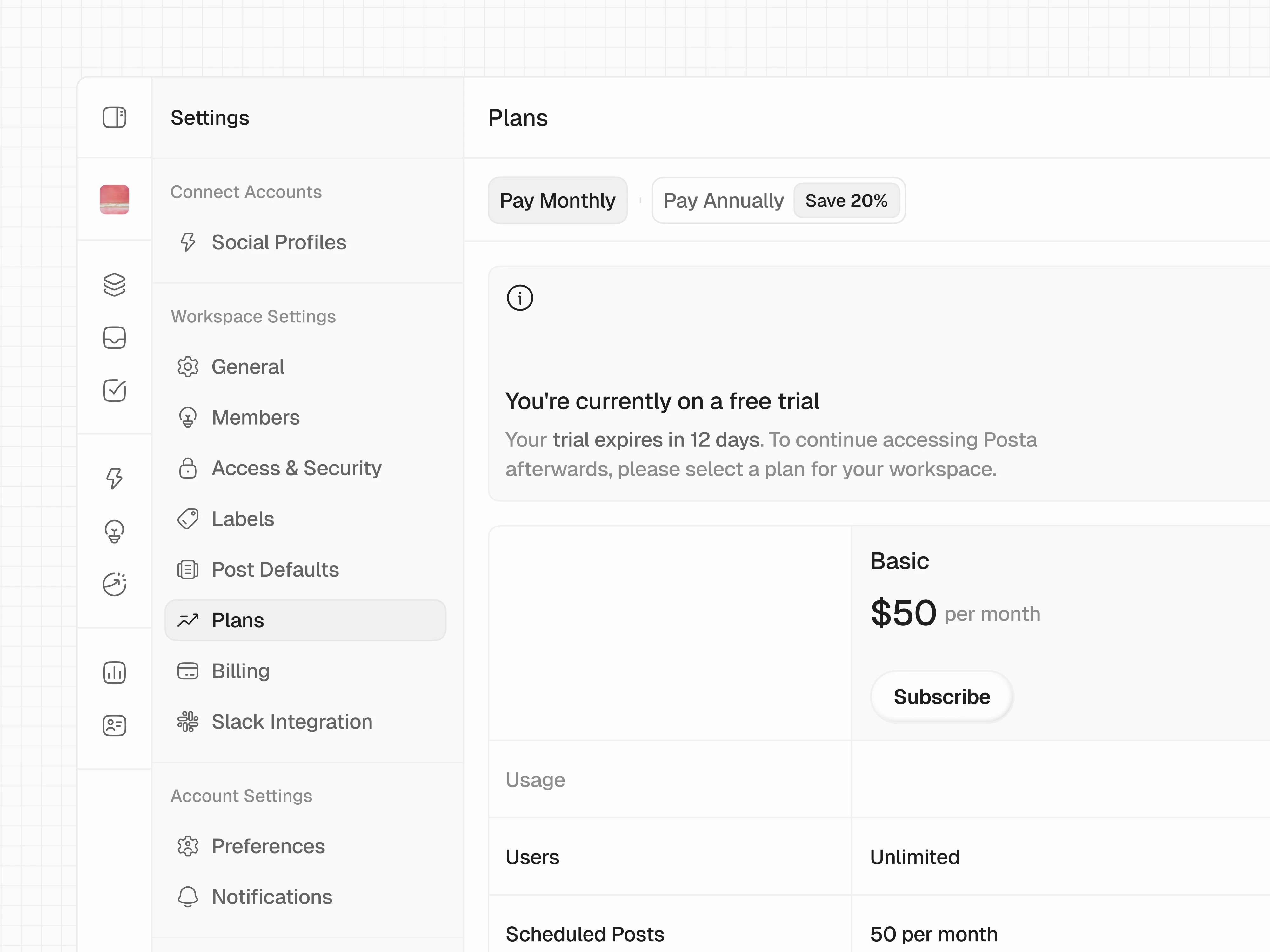1270x952 pixels.
Task: Switch to Pay Annually billing
Action: (723, 200)
